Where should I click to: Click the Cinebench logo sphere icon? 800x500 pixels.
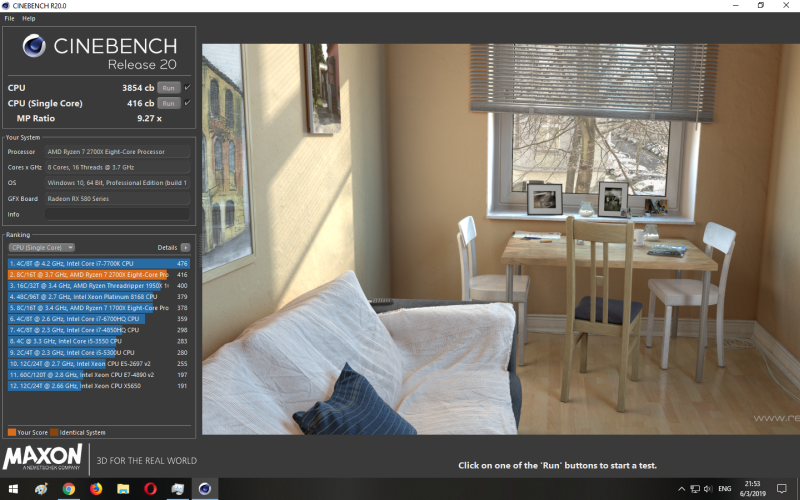coord(34,46)
